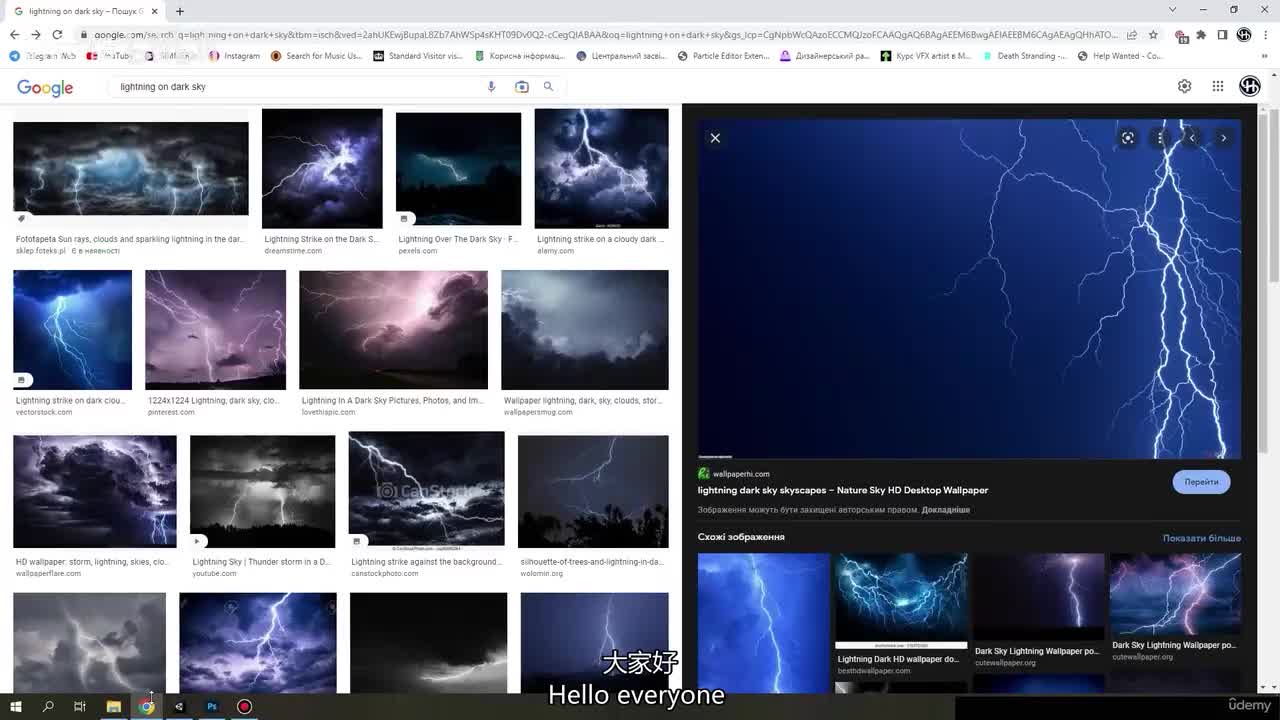1280x720 pixels.
Task: Open the tab search dropdown arrow
Action: coord(1172,10)
